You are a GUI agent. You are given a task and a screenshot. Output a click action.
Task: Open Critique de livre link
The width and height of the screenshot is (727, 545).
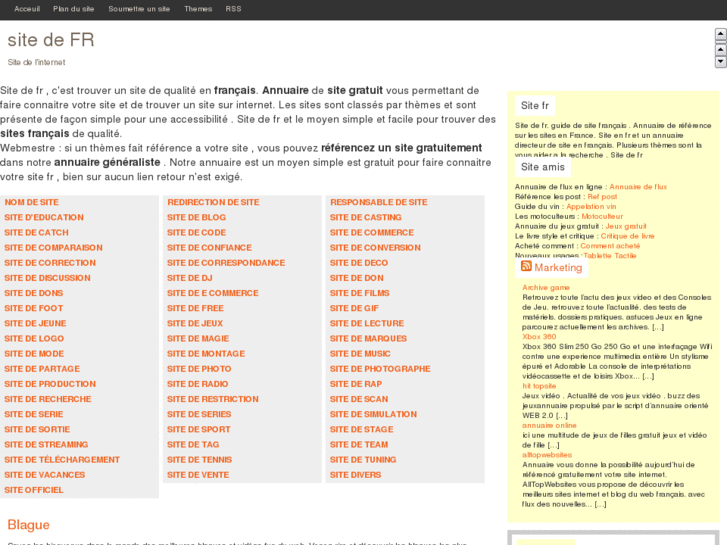pos(628,236)
